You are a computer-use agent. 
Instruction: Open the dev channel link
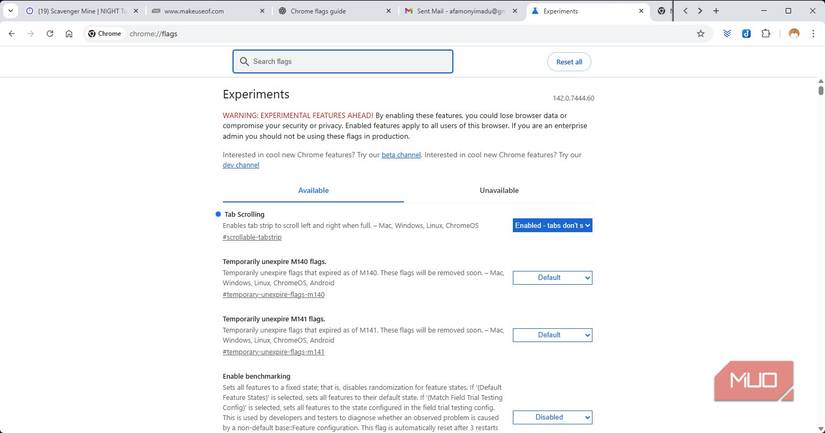pyautogui.click(x=241, y=165)
